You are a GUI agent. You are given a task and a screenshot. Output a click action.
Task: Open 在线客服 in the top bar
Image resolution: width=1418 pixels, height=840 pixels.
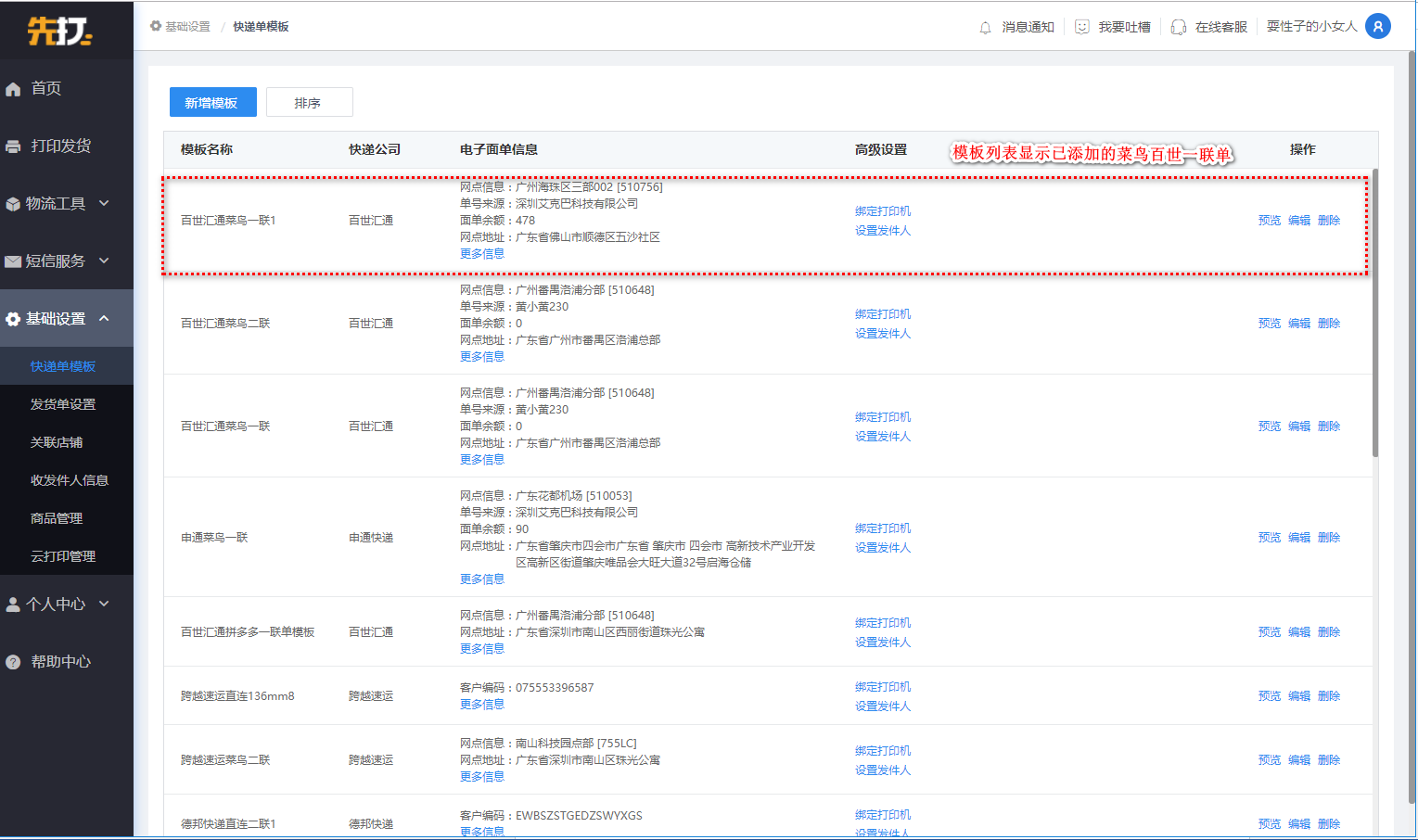(1221, 27)
